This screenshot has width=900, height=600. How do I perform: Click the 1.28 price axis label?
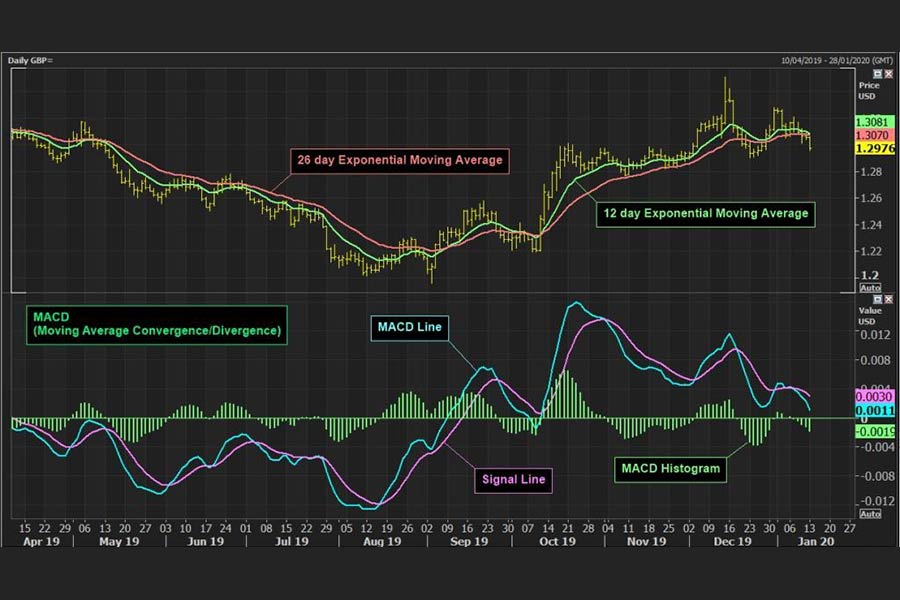click(871, 172)
